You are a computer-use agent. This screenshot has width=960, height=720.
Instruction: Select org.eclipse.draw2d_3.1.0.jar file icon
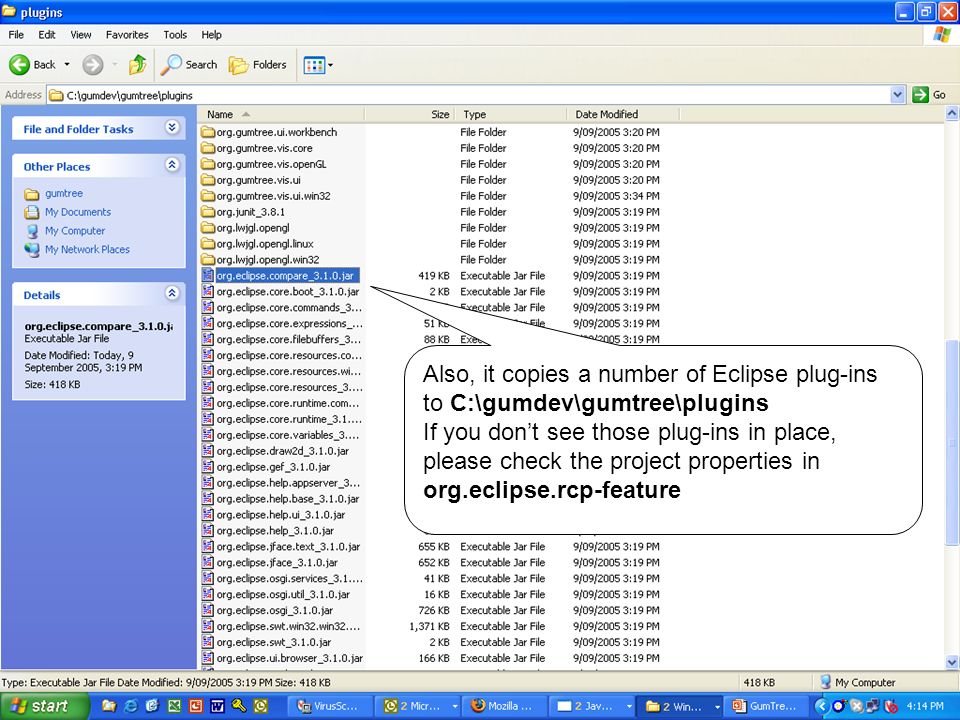pos(208,451)
